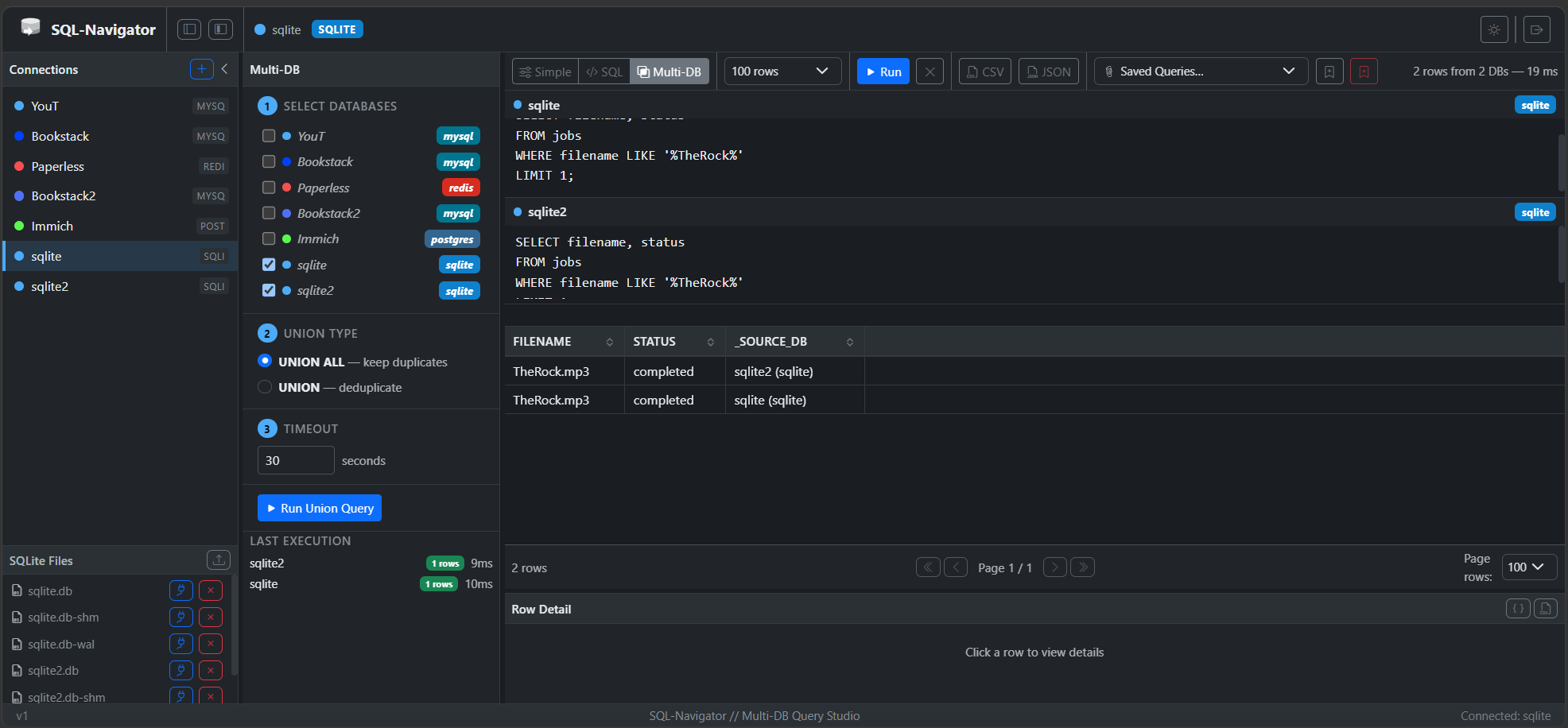Screen dimensions: 1568x728
Task: Cancel the query with X button
Action: tap(930, 72)
